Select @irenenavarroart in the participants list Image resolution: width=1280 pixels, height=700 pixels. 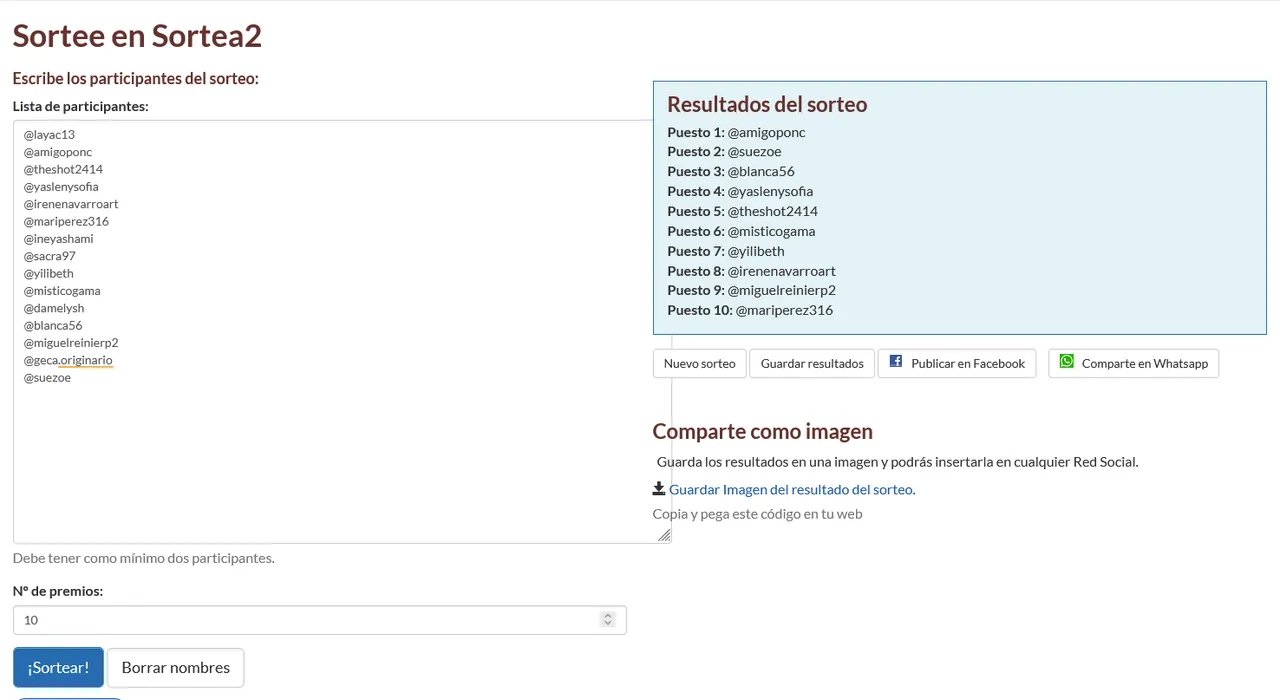71,204
